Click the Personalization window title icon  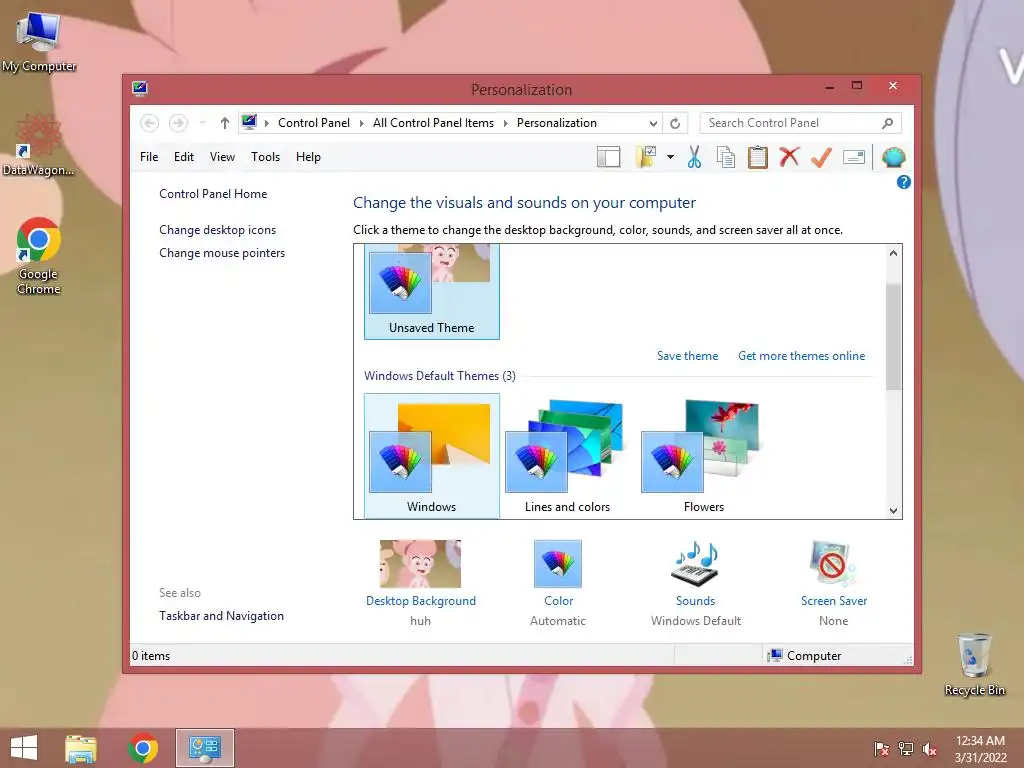[140, 89]
